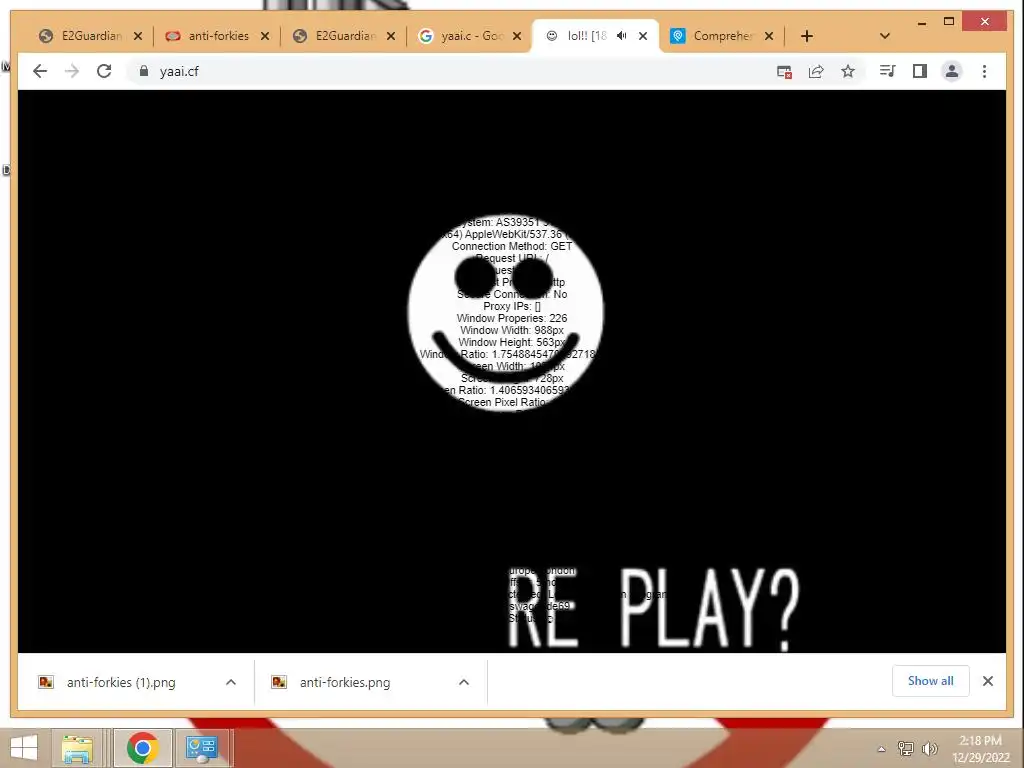Close the downloads bar
Viewport: 1024px width, 768px height.
(987, 681)
